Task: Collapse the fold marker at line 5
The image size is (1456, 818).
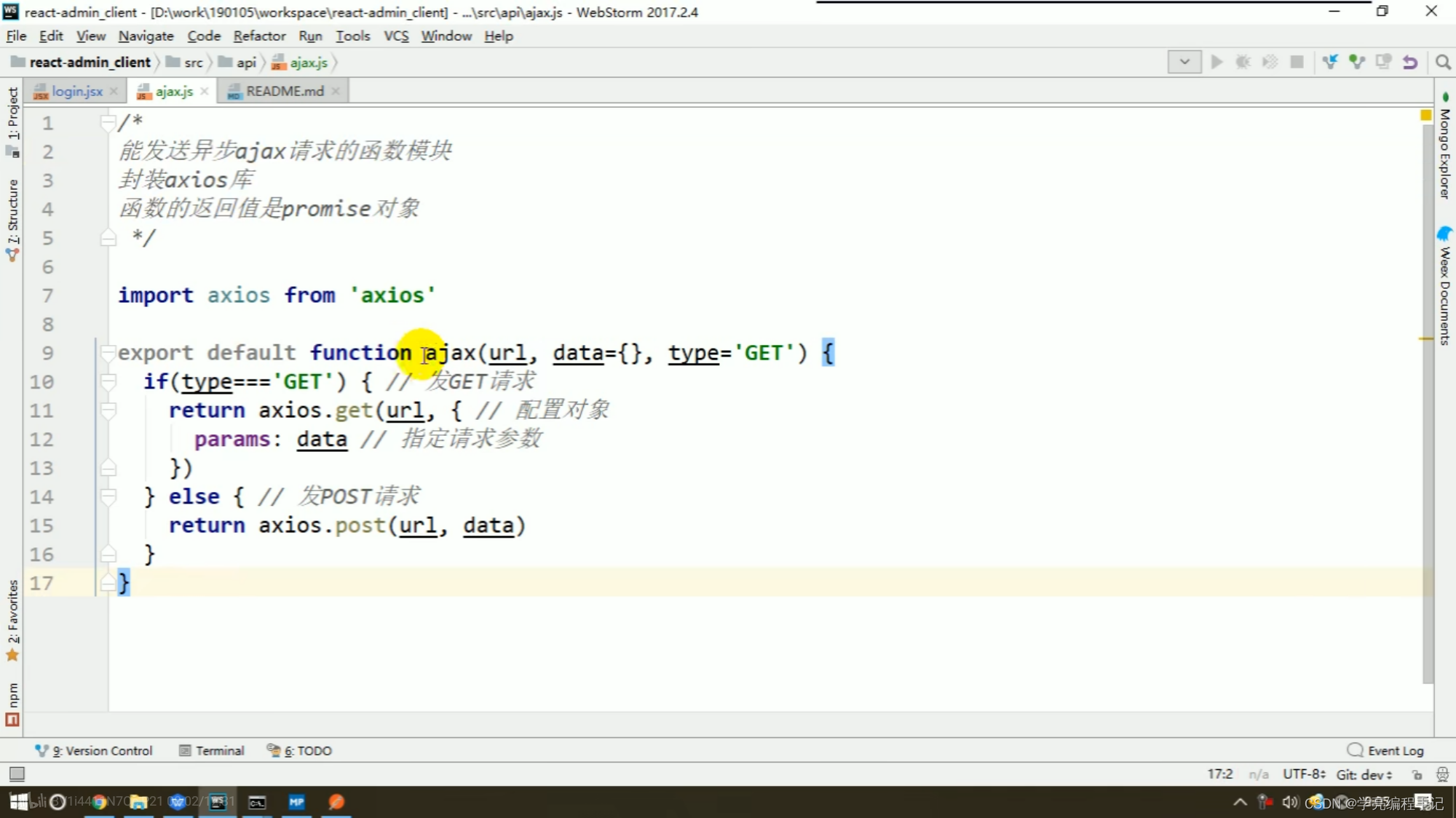Action: click(108, 237)
